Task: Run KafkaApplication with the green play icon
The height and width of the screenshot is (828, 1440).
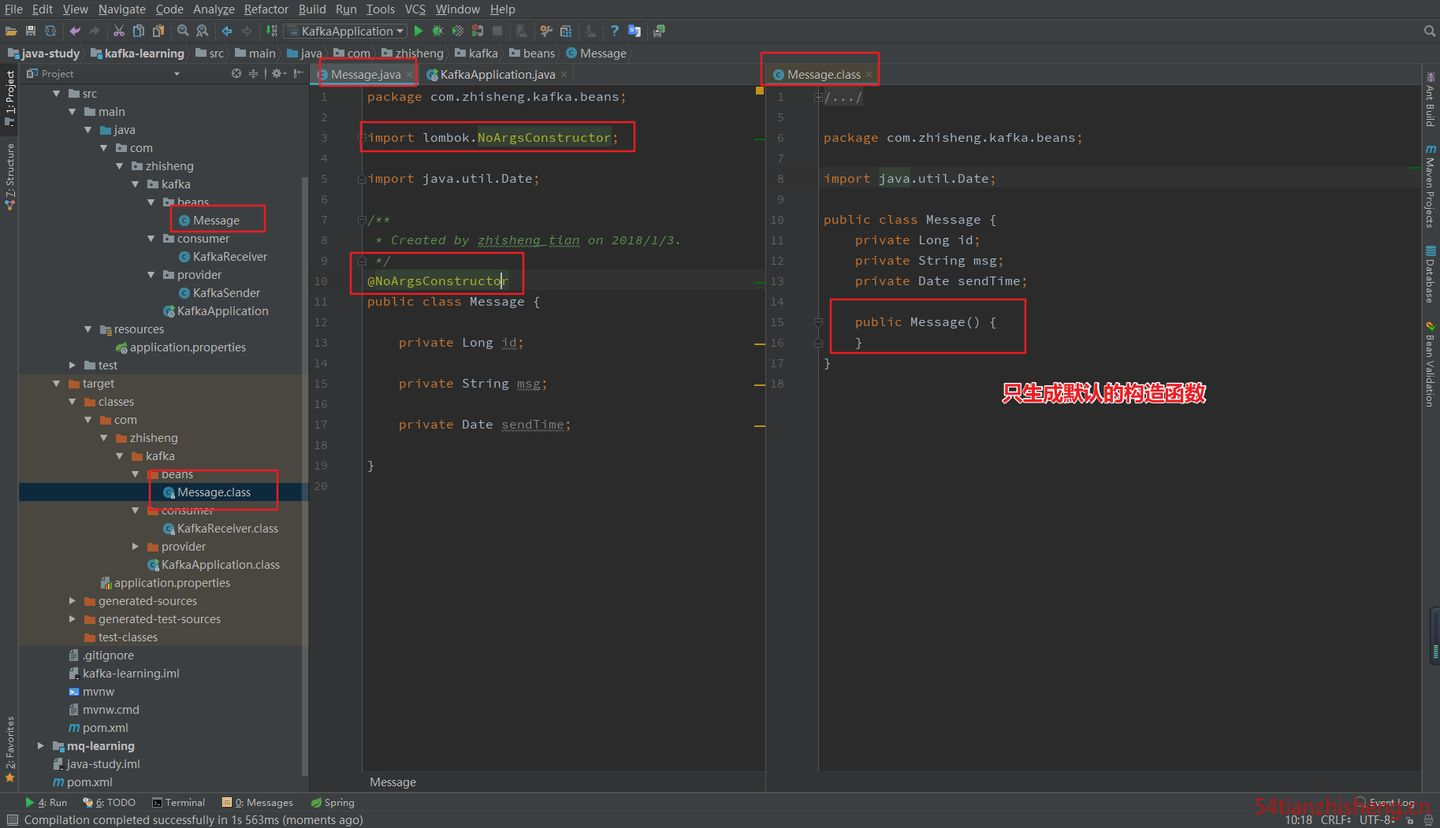Action: tap(418, 31)
